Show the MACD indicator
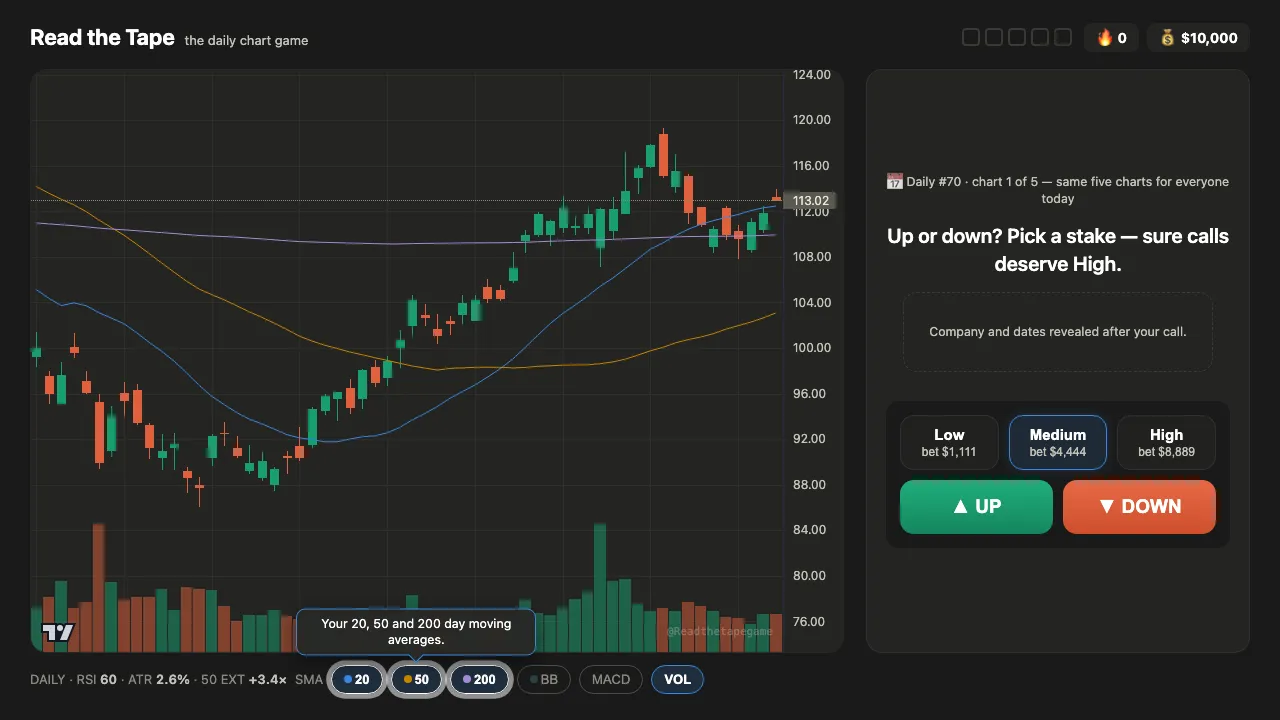 click(611, 680)
